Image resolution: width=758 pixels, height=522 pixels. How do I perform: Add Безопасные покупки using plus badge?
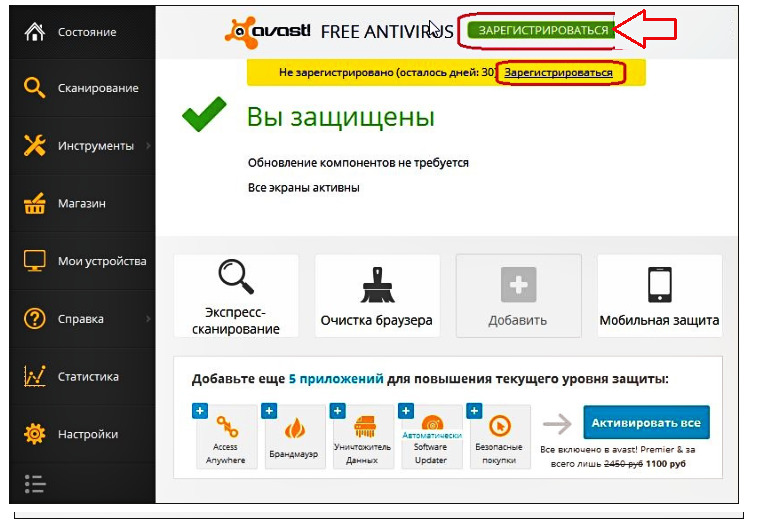pos(474,411)
